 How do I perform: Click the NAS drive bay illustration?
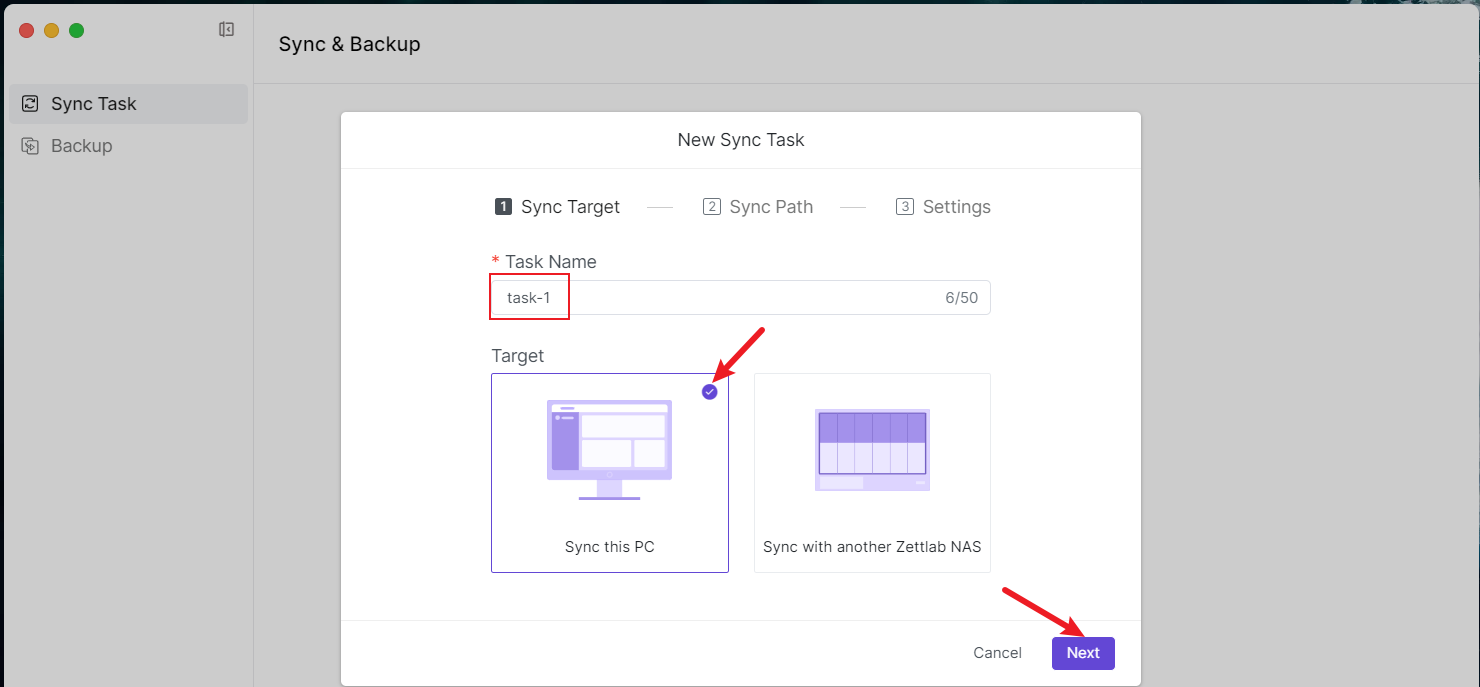pos(872,449)
